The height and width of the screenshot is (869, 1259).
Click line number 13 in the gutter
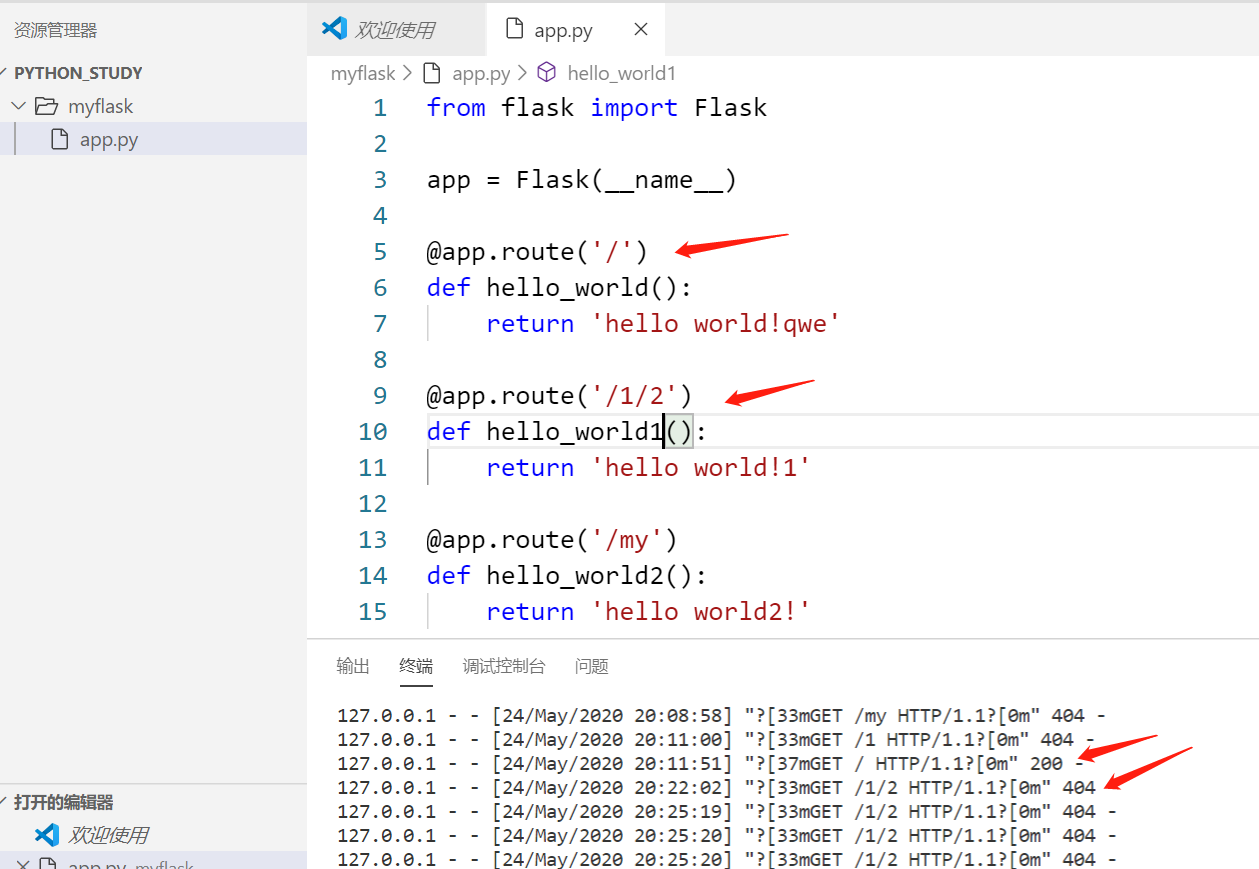point(372,540)
